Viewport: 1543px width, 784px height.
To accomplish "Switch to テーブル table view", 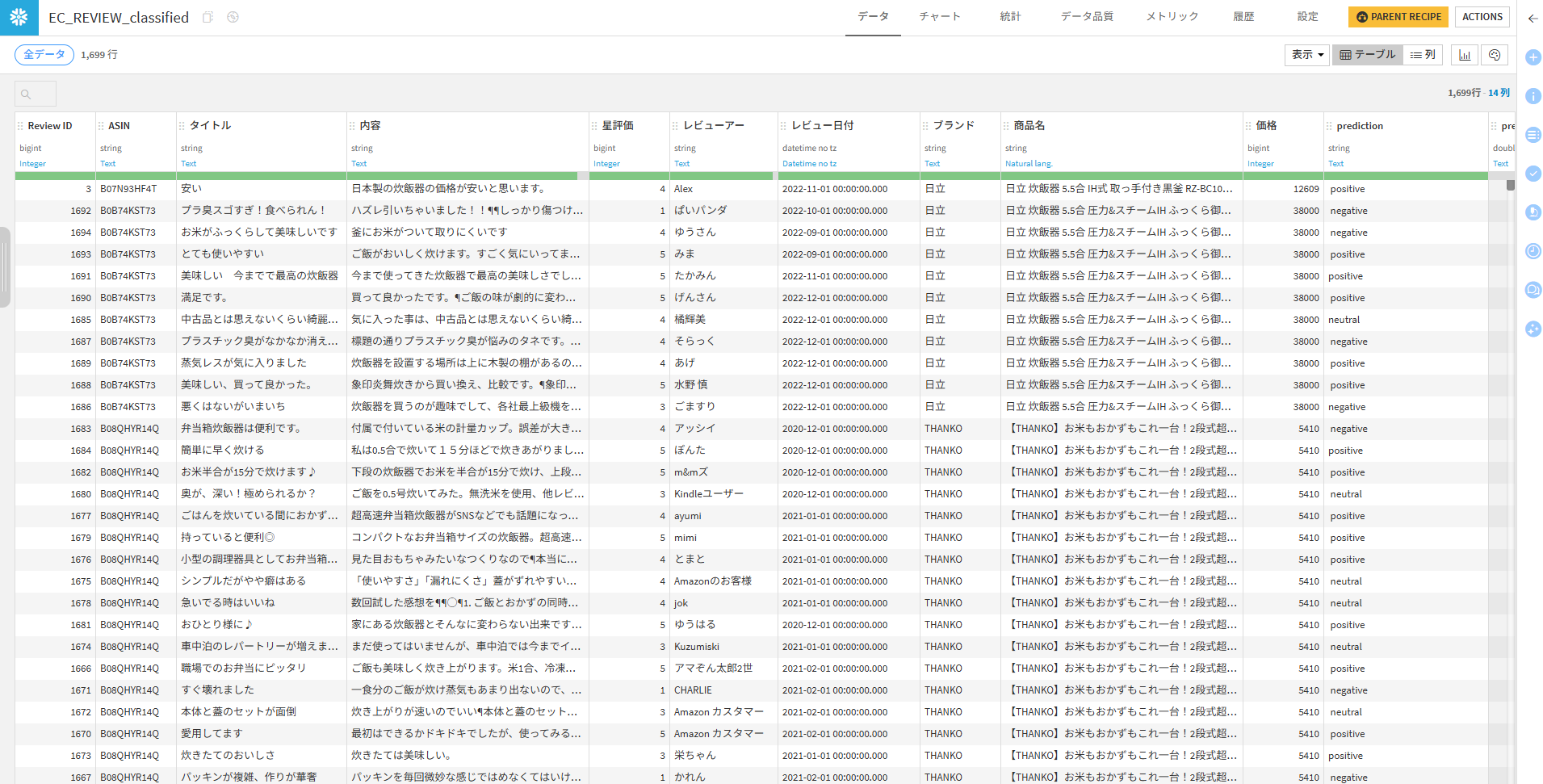I will [x=1368, y=55].
